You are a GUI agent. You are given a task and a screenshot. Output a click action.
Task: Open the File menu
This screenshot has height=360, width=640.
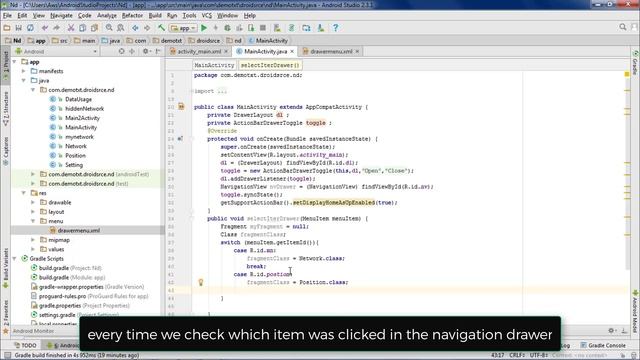point(7,16)
